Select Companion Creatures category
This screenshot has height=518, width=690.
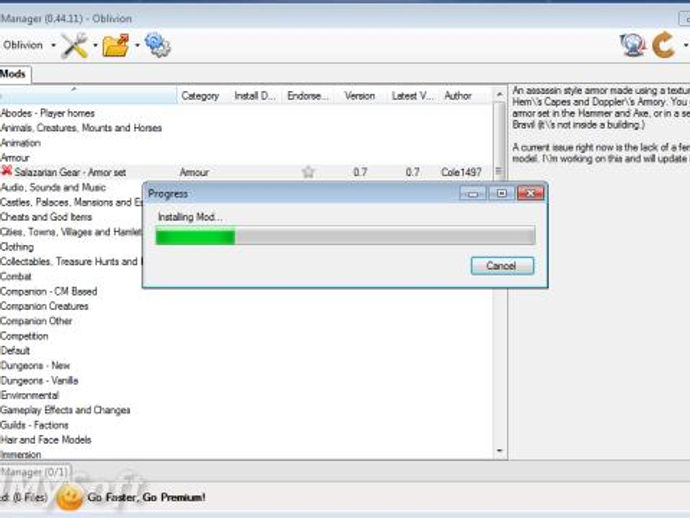pos(44,306)
